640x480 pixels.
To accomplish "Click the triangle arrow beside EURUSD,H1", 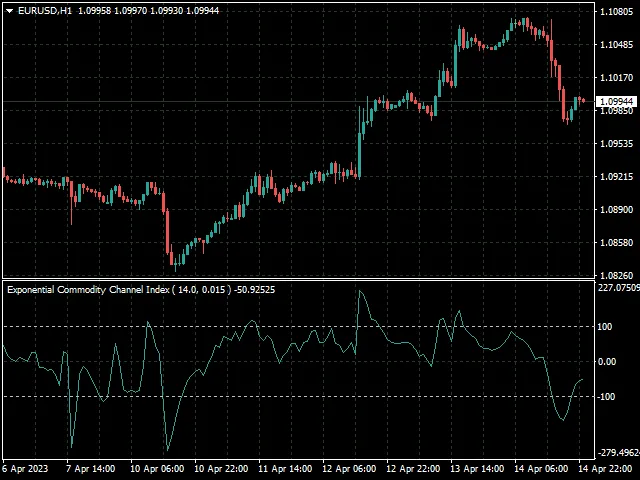I will click(9, 10).
